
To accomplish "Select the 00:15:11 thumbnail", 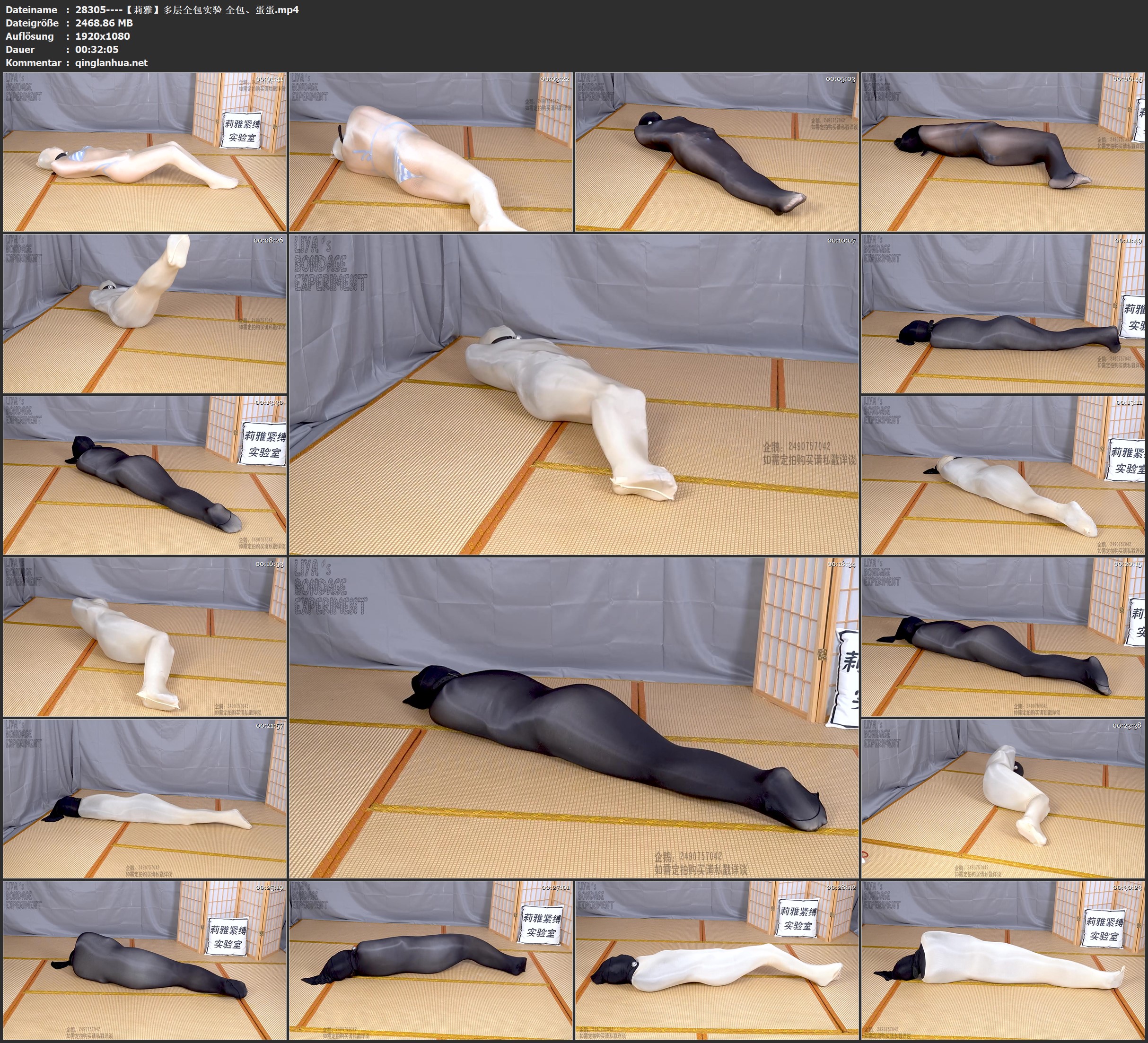I will point(1003,475).
